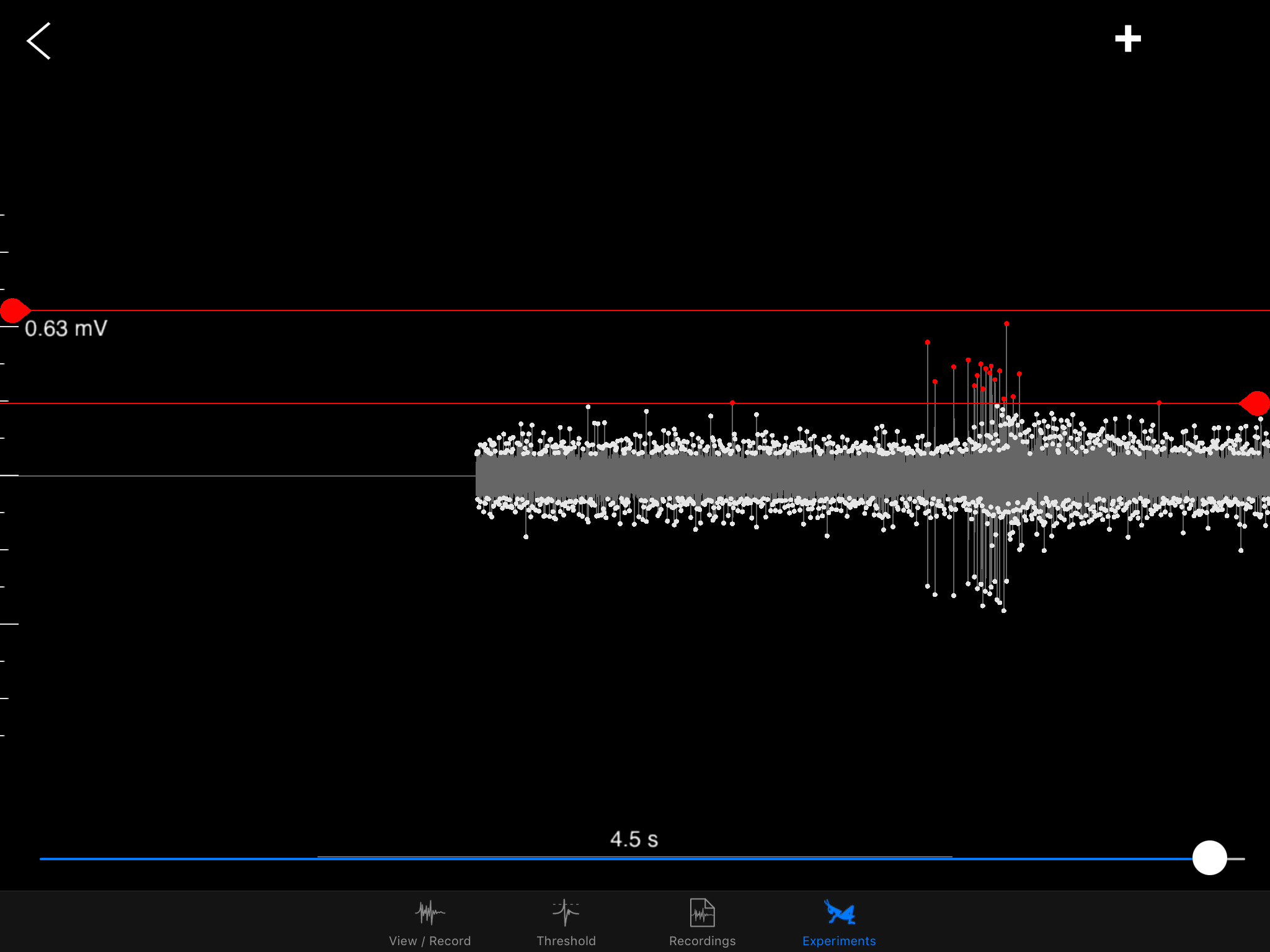This screenshot has height=952, width=1270.
Task: Click the white playback slider knob
Action: [x=1209, y=858]
